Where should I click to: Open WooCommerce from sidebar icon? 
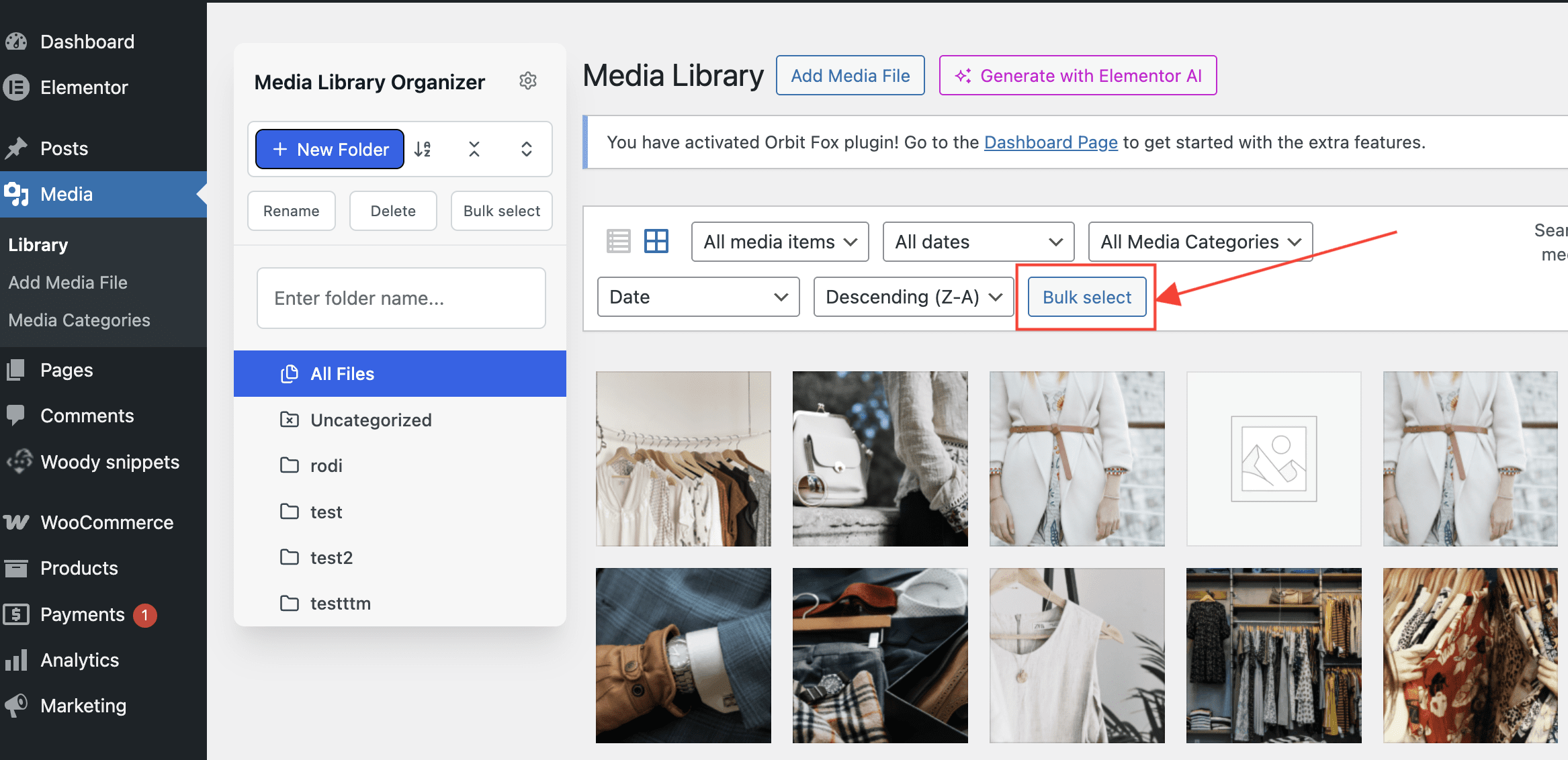point(16,522)
